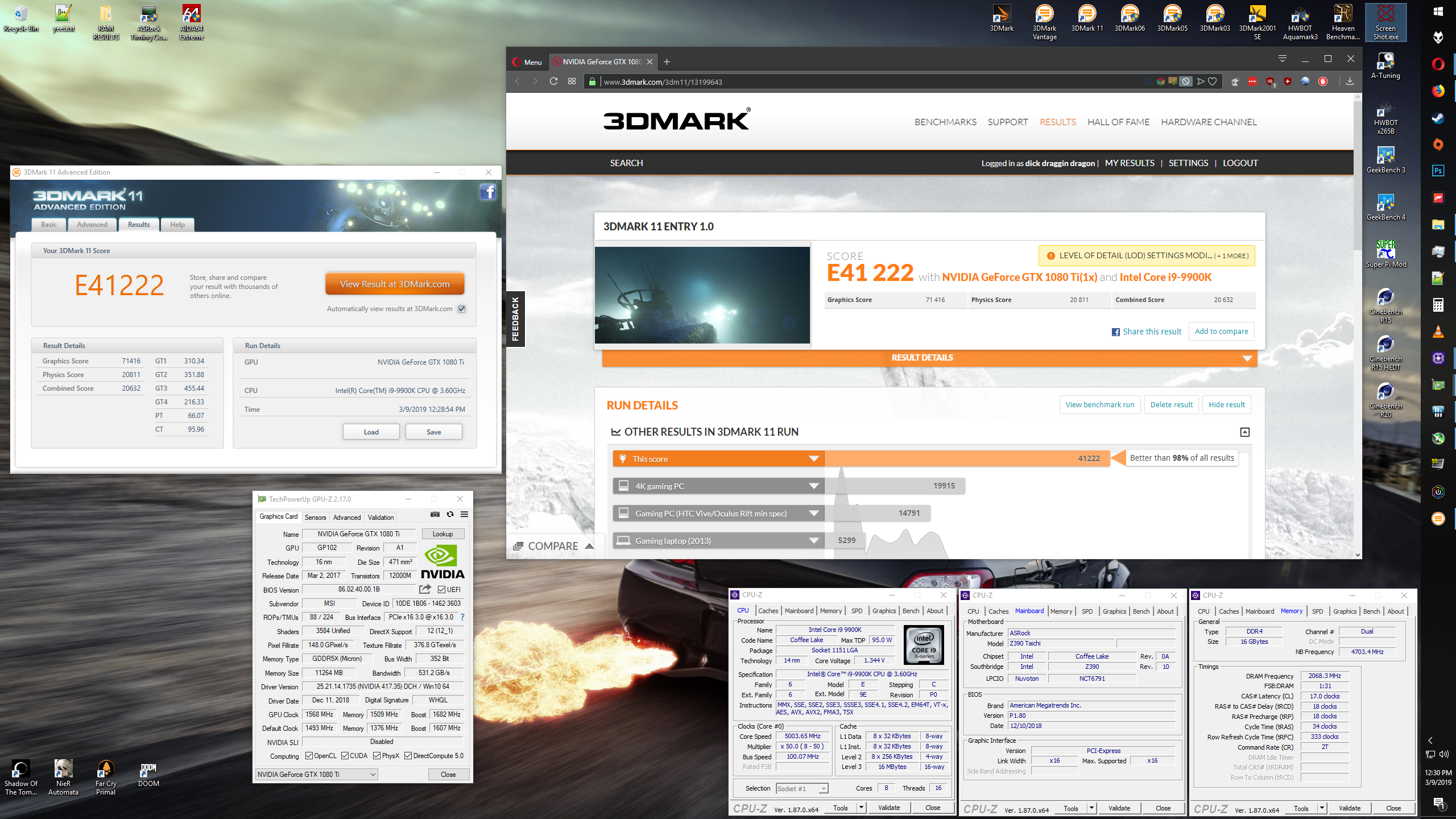Click the Delete result button
1456x819 pixels.
1171,404
